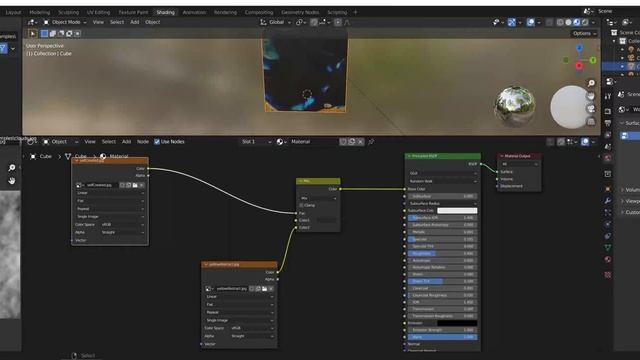Open image browse icon in upper texture node
640x360 pixels.
tap(80, 185)
